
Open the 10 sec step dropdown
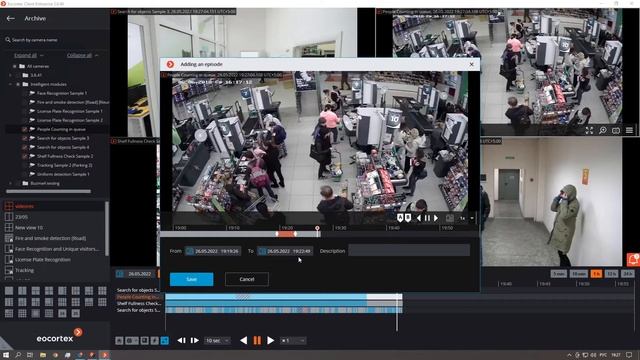[218, 340]
